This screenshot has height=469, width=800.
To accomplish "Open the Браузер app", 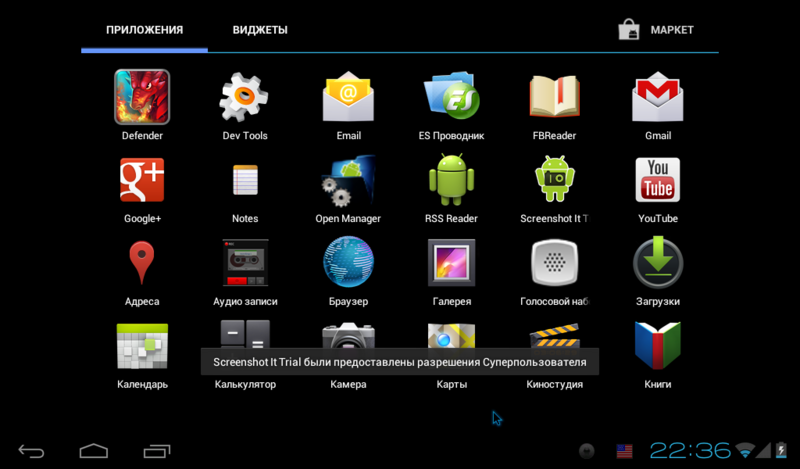I will (x=348, y=262).
